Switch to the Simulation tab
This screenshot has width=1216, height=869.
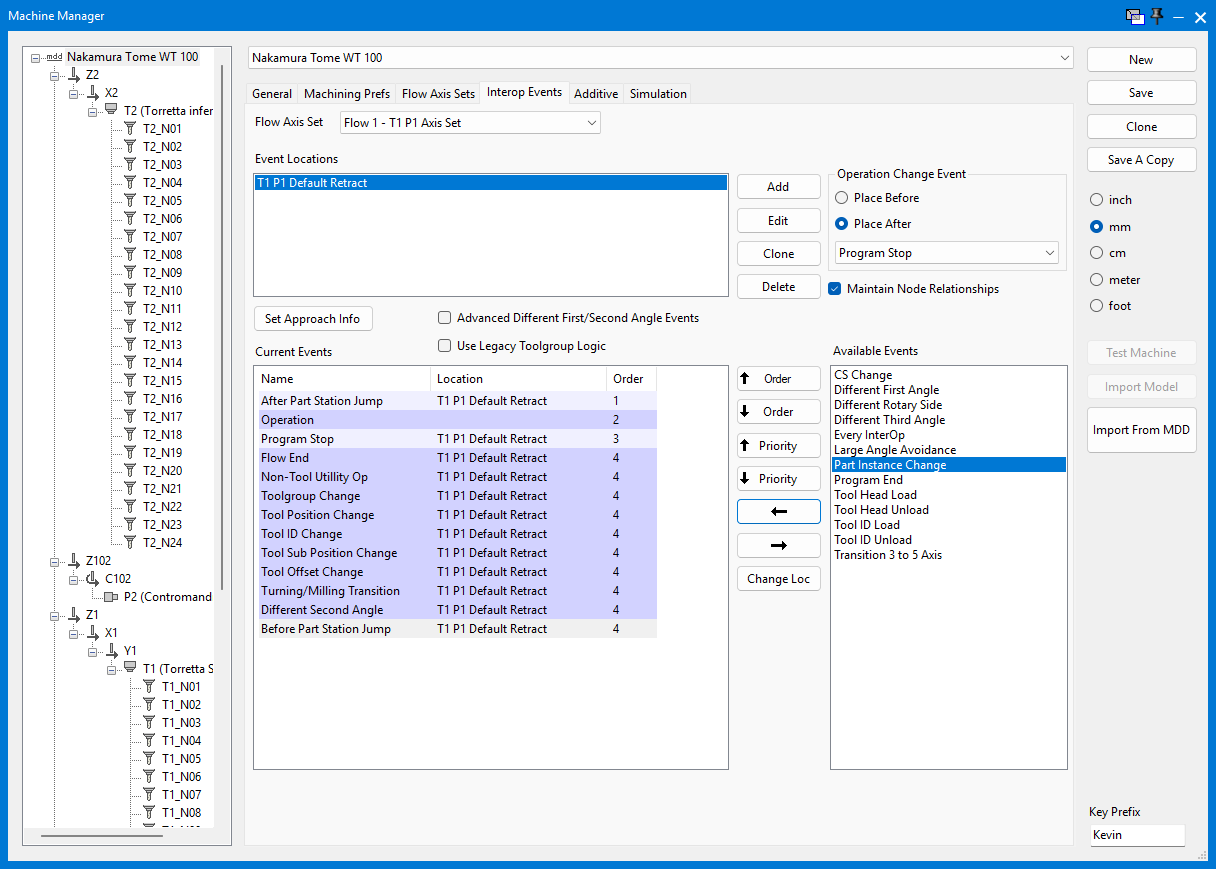658,94
